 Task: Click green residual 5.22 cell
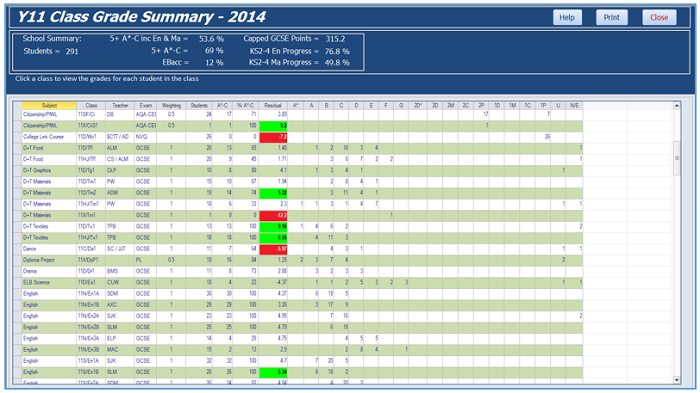273,193
